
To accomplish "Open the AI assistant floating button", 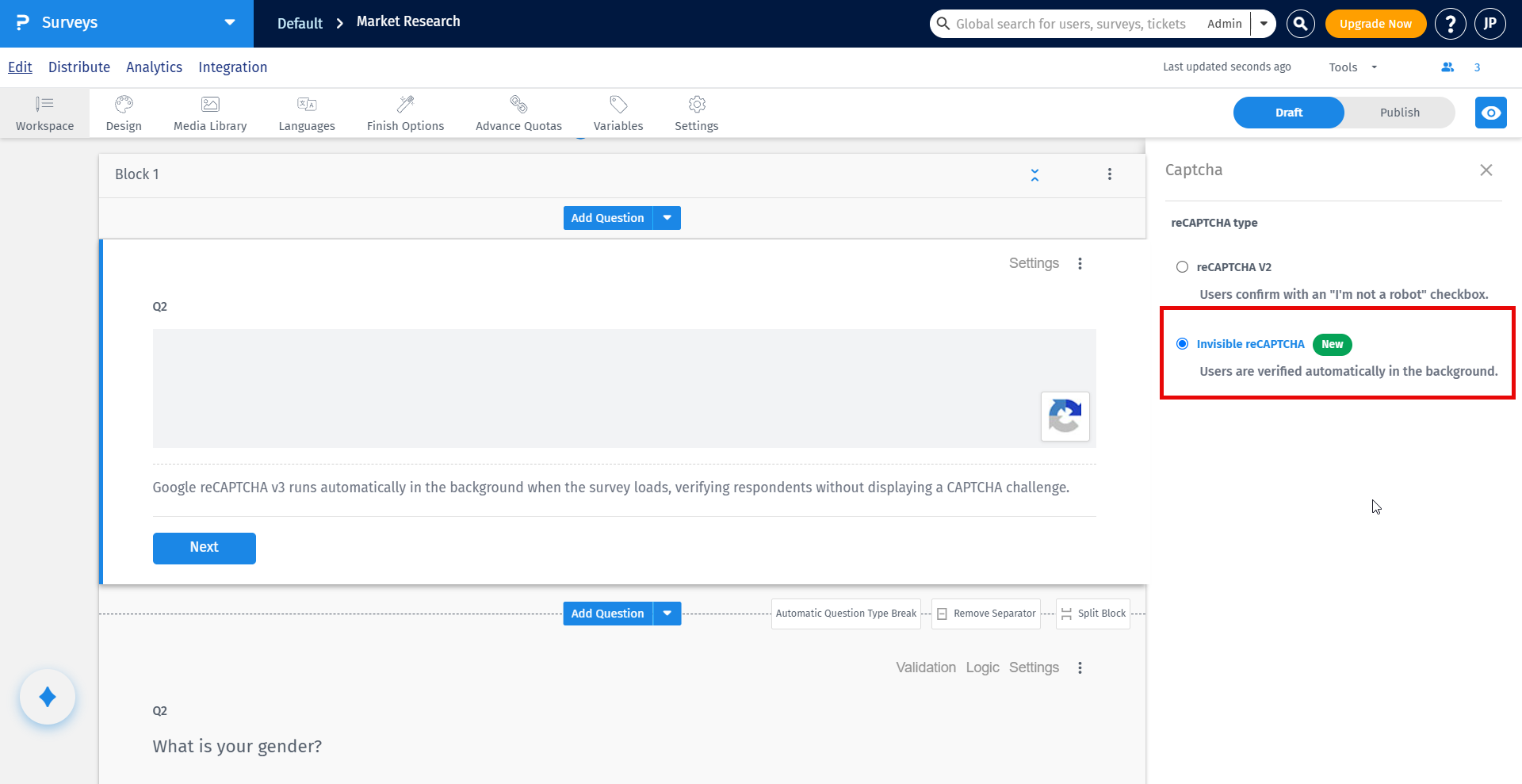I will [48, 697].
